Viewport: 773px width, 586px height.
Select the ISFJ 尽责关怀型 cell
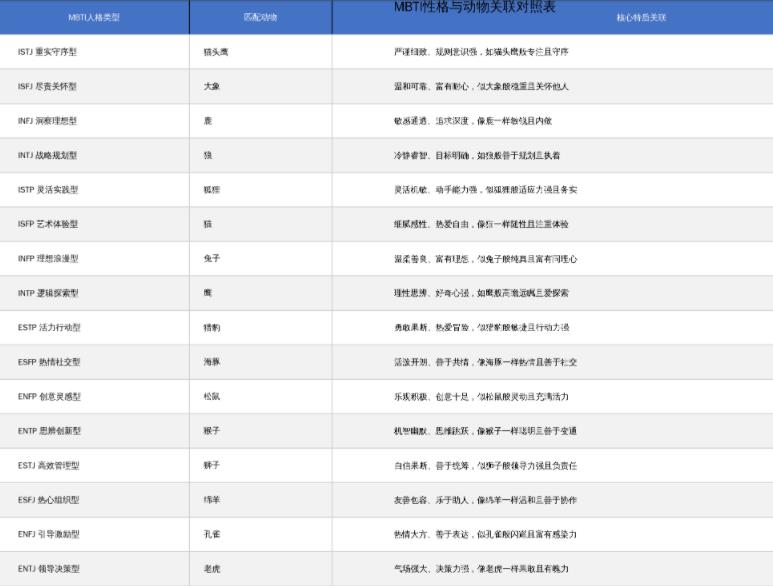click(x=47, y=86)
